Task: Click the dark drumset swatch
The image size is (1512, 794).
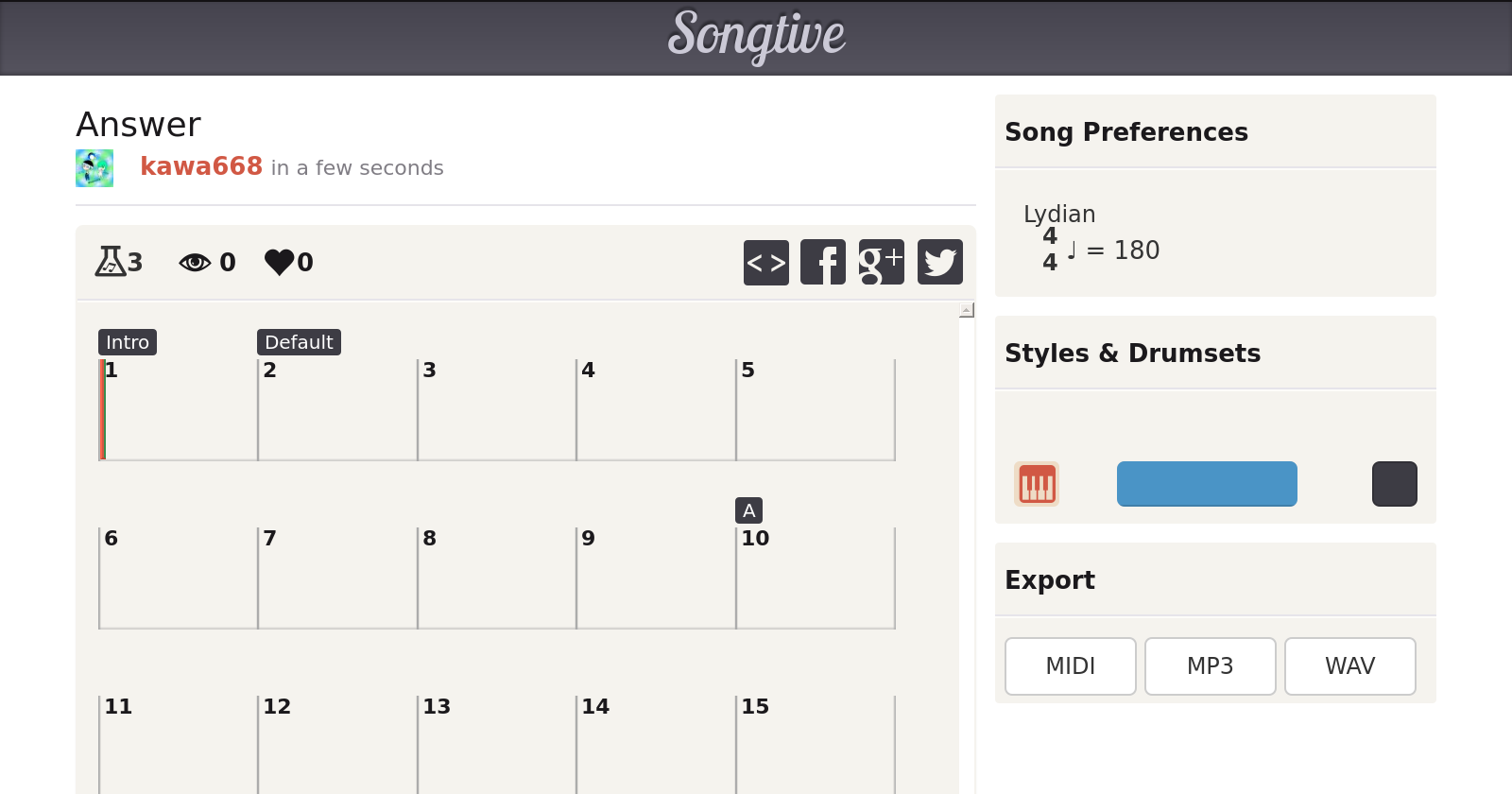Action: click(x=1394, y=484)
